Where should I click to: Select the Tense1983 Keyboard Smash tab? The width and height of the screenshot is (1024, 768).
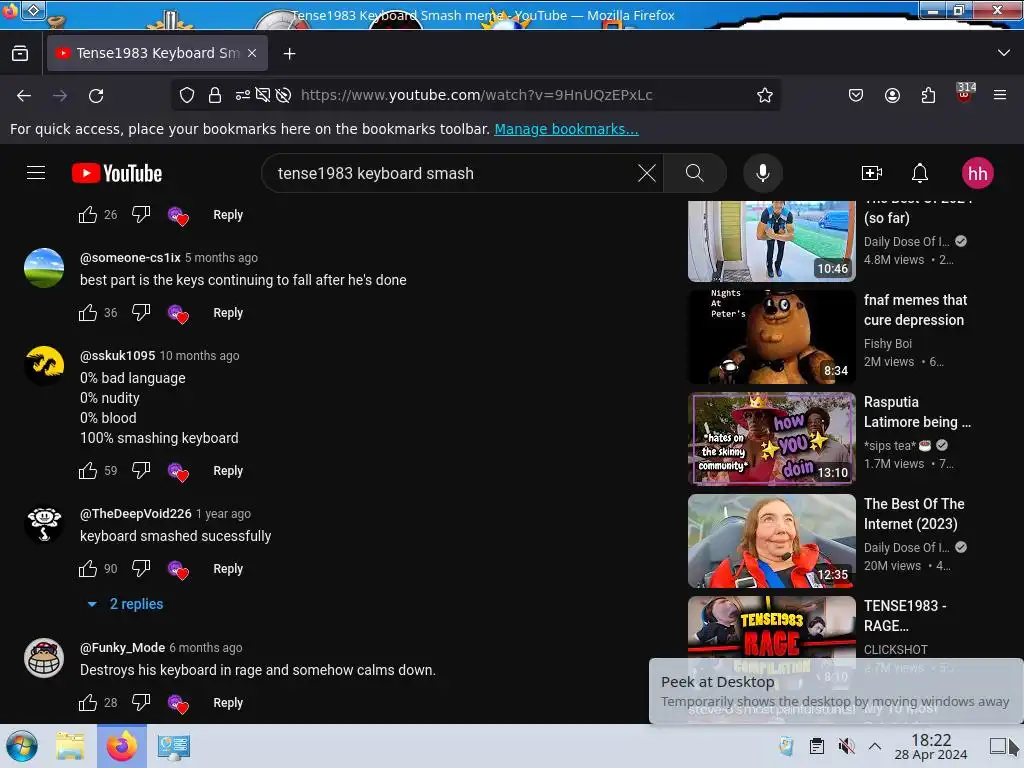click(157, 53)
